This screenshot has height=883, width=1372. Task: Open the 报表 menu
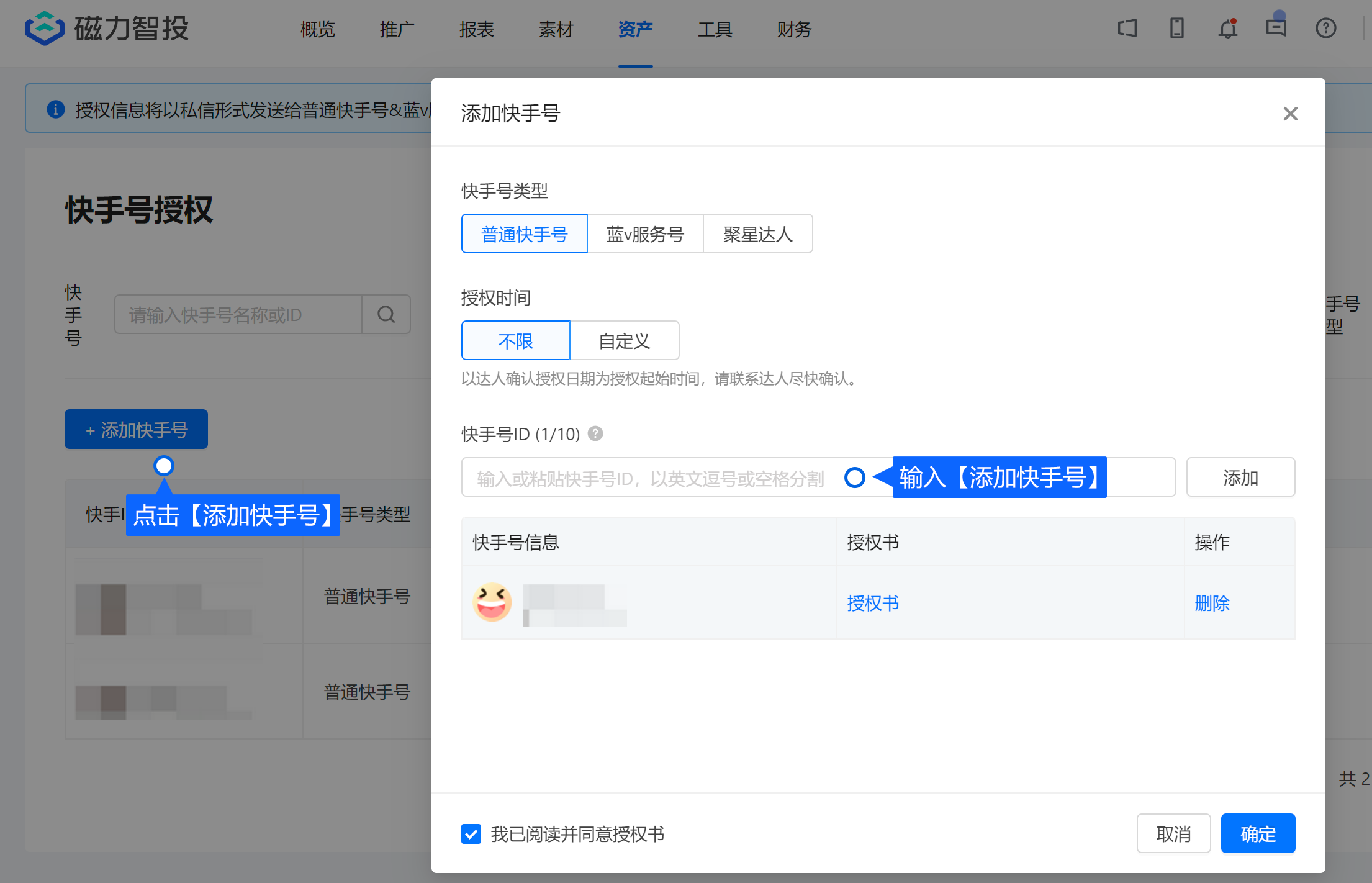click(476, 29)
